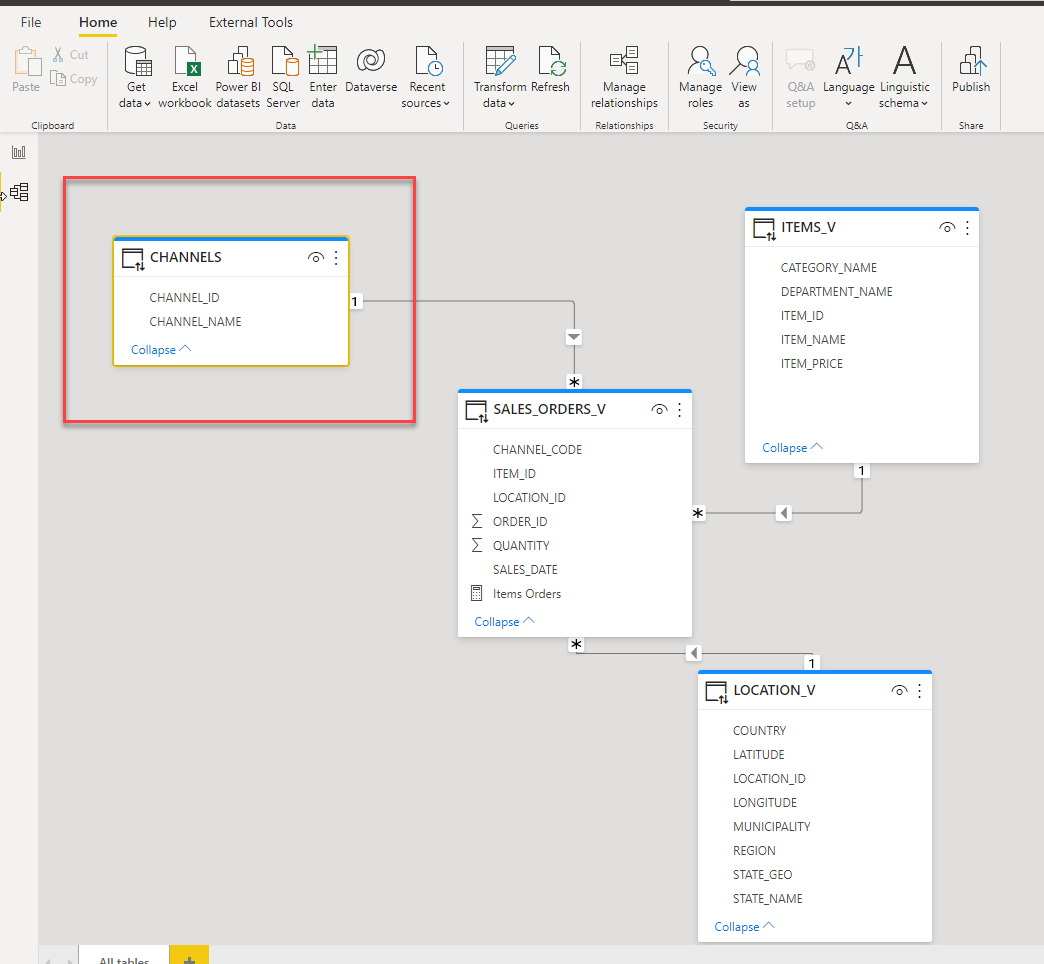Add a new layout tab with plus button
The image size is (1044, 964).
[x=189, y=958]
